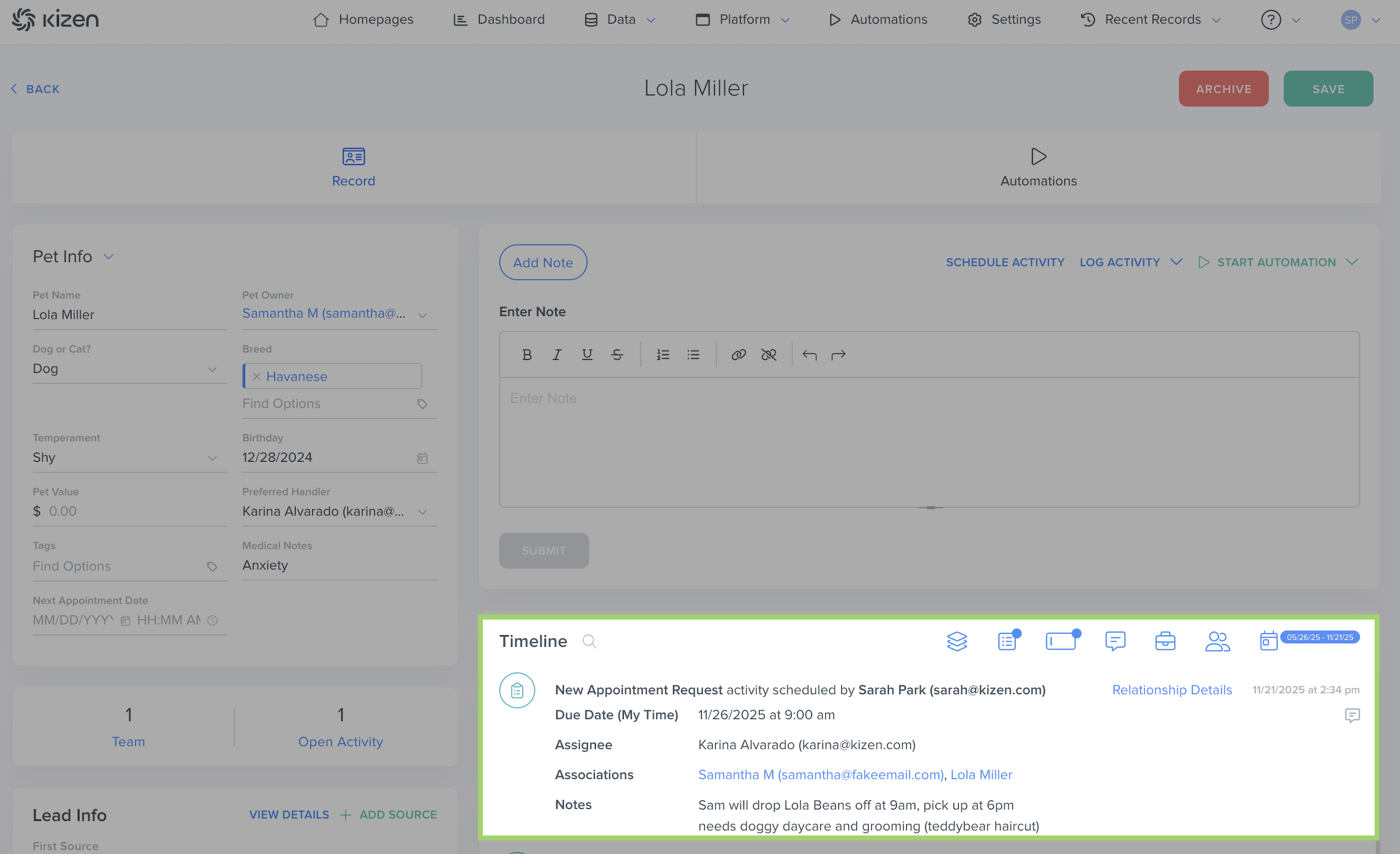This screenshot has width=1400, height=854.
Task: Click the people filter icon in Timeline
Action: point(1217,641)
